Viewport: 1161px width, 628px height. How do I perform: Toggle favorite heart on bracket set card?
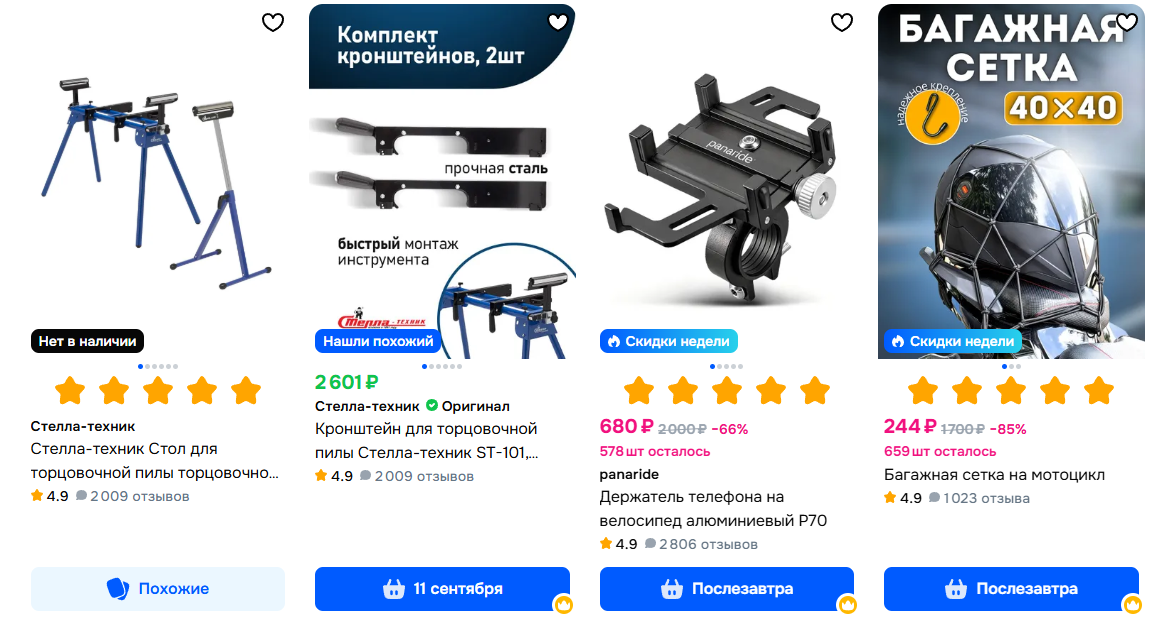[x=558, y=23]
